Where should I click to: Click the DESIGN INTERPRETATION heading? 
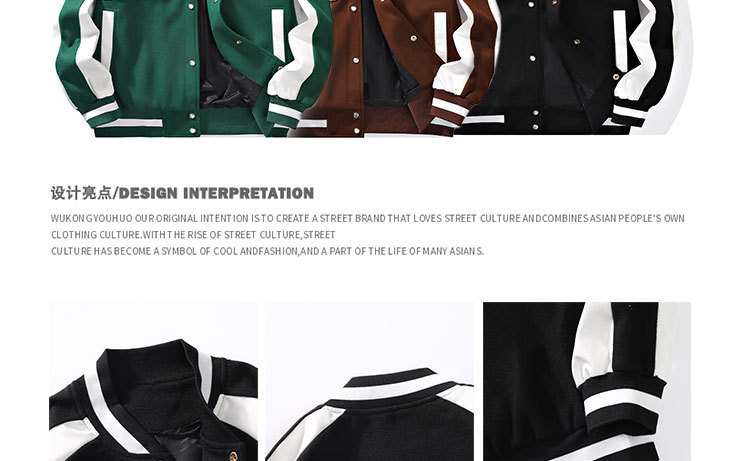point(216,193)
